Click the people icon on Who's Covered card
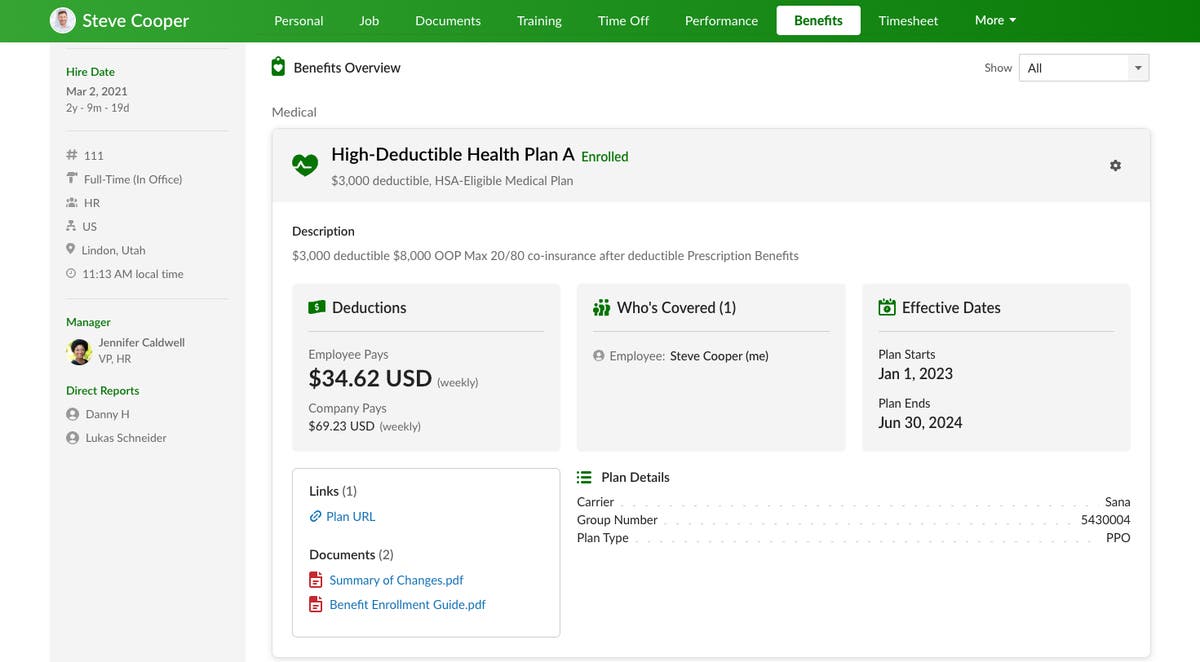Image resolution: width=1200 pixels, height=662 pixels. 600,307
